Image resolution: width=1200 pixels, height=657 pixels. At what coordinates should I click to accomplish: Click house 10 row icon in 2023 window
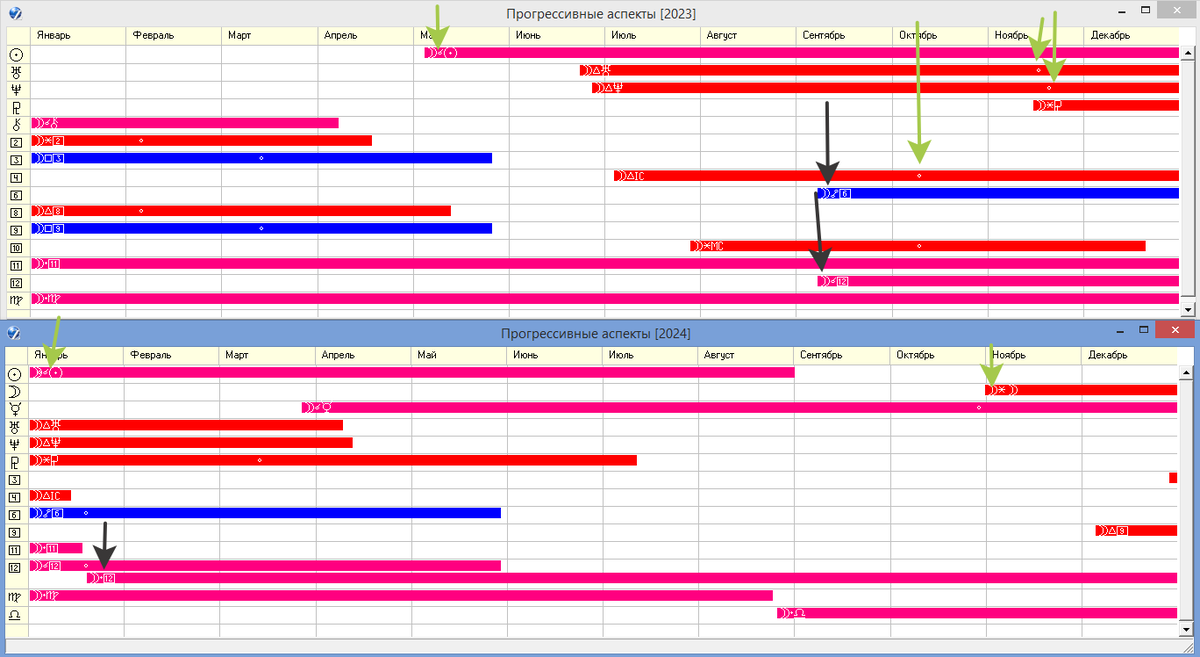coord(16,246)
